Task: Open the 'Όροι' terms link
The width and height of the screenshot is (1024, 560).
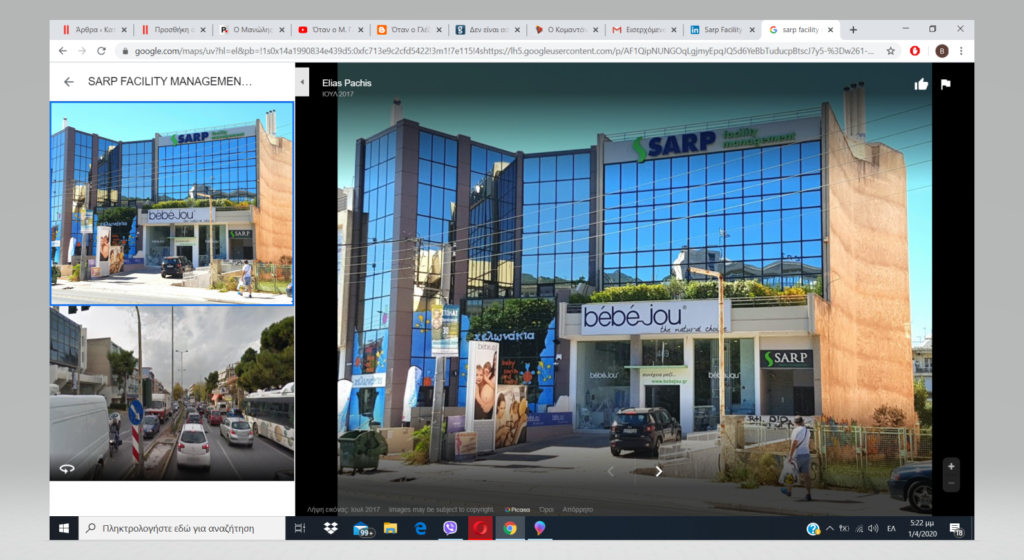Action: (x=546, y=510)
